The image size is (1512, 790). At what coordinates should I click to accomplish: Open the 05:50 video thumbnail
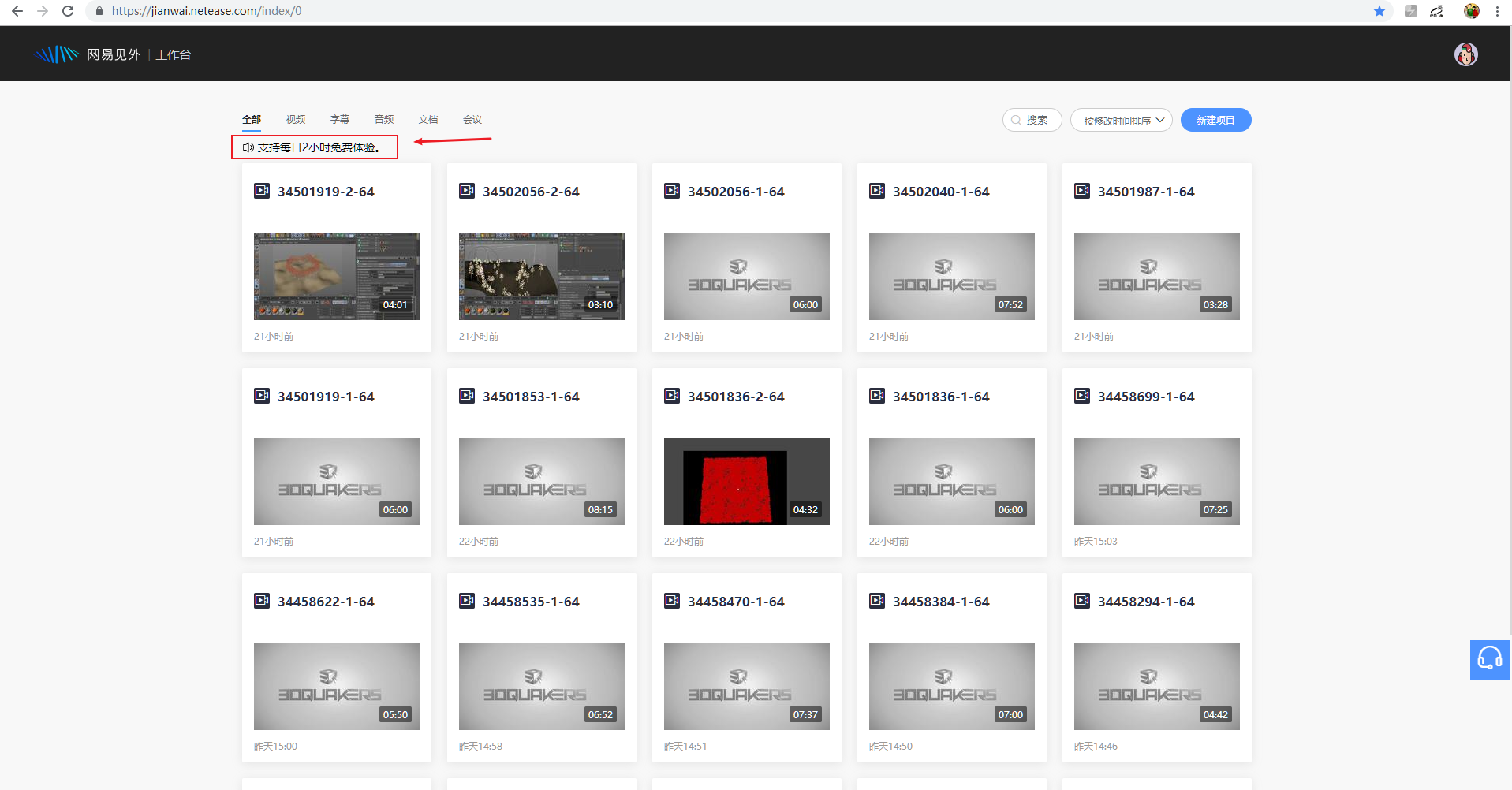tap(337, 687)
